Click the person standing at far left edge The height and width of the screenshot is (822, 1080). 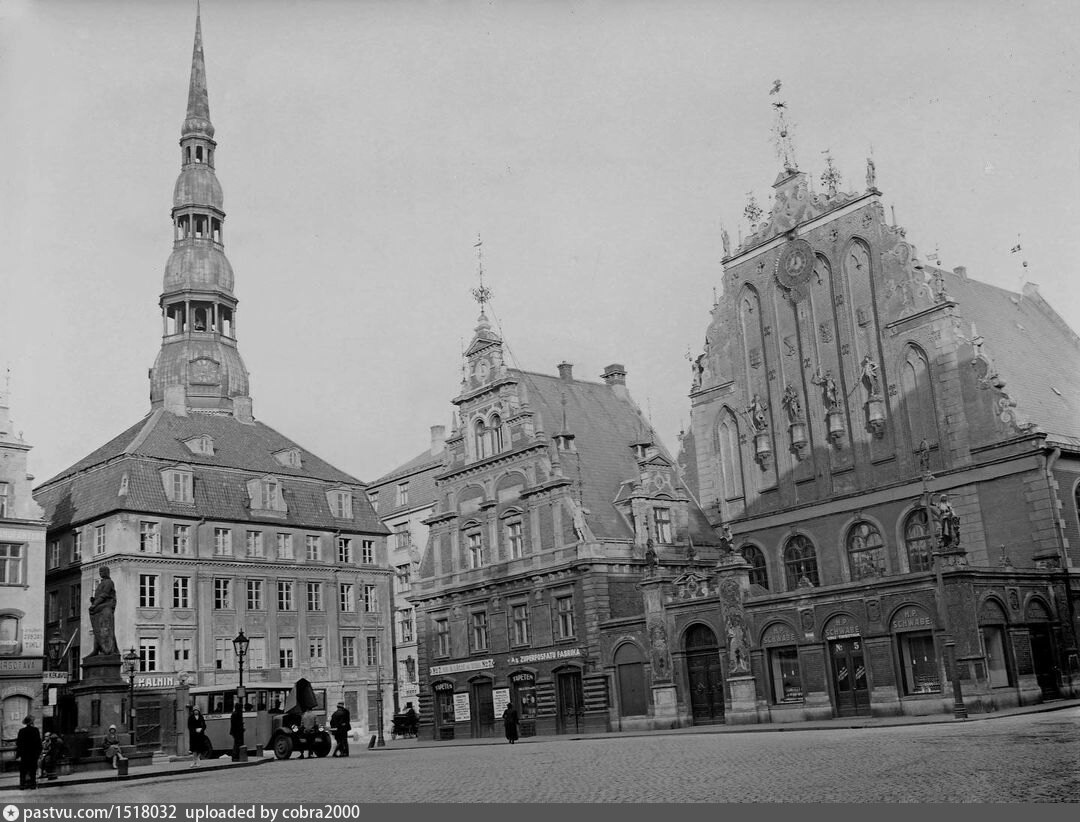(28, 751)
